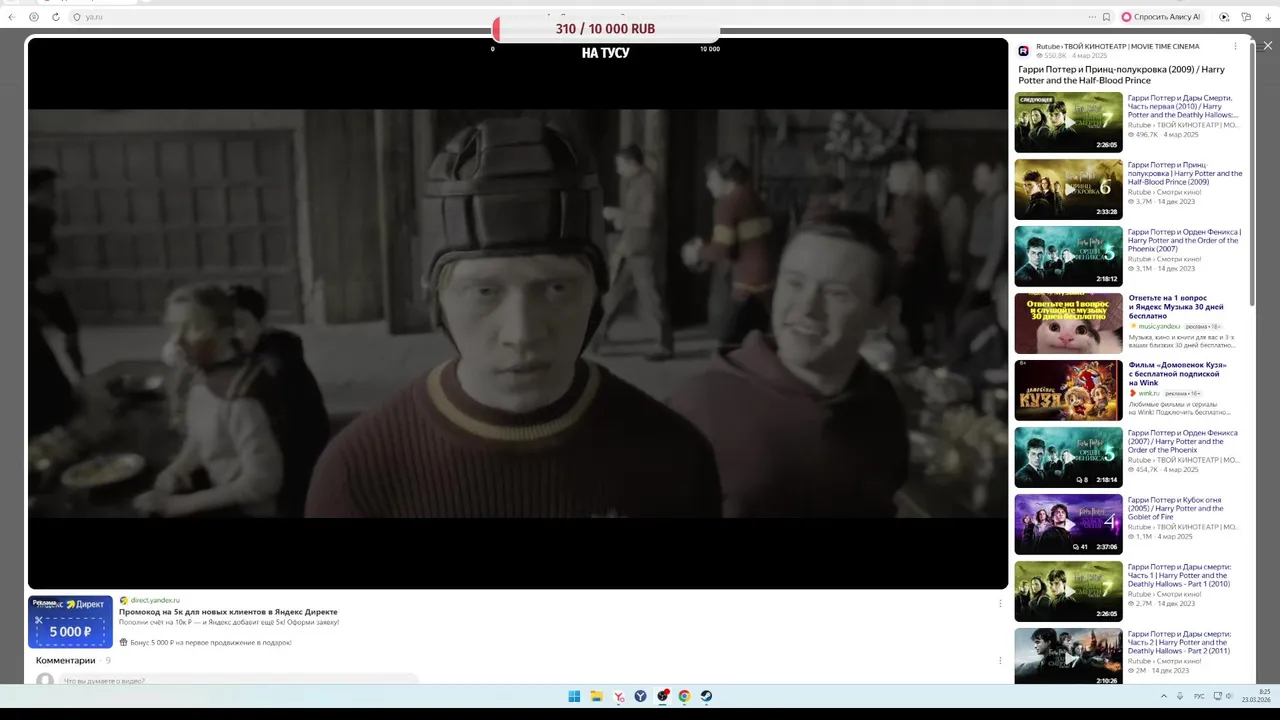The height and width of the screenshot is (720, 1280).
Task: Open "Фильм «Домовенок Кузя»" Wink ad link
Action: (1178, 374)
